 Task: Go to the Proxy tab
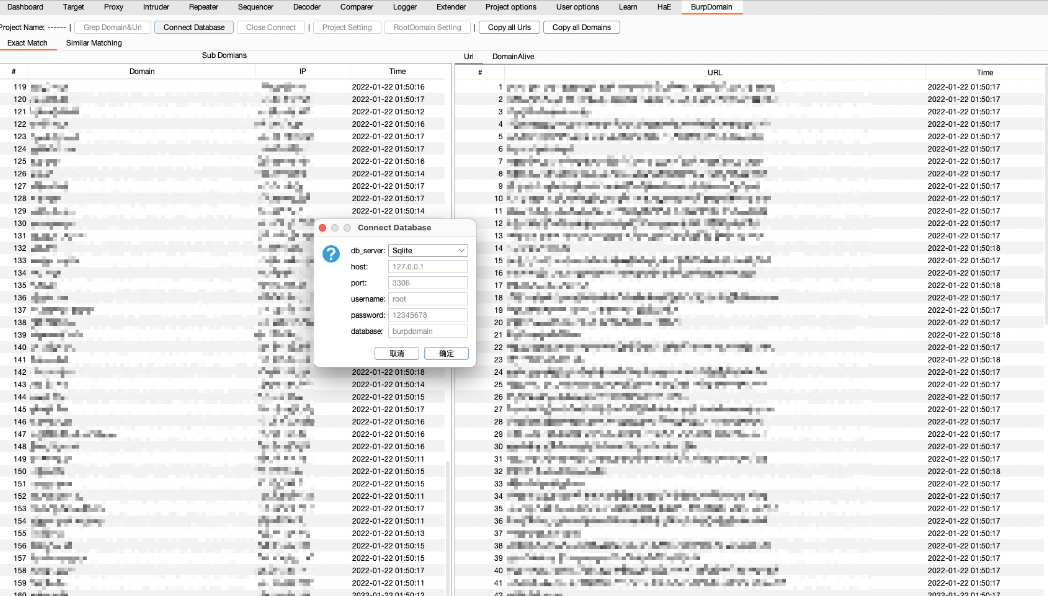tap(114, 7)
